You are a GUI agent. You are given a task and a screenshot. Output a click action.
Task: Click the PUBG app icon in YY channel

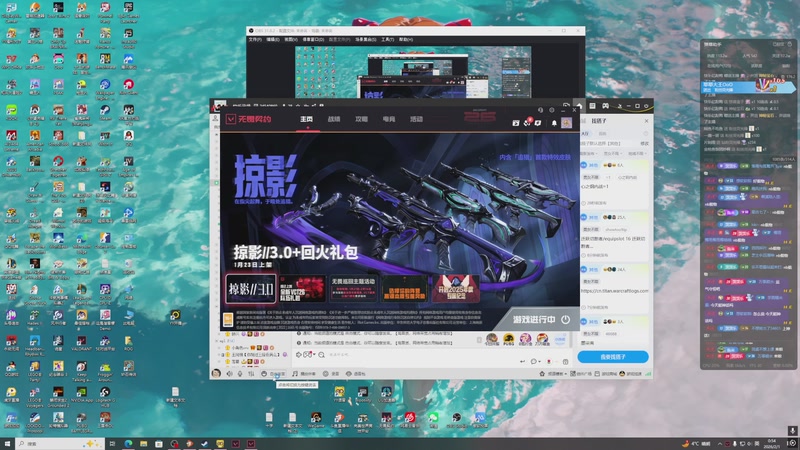508,339
